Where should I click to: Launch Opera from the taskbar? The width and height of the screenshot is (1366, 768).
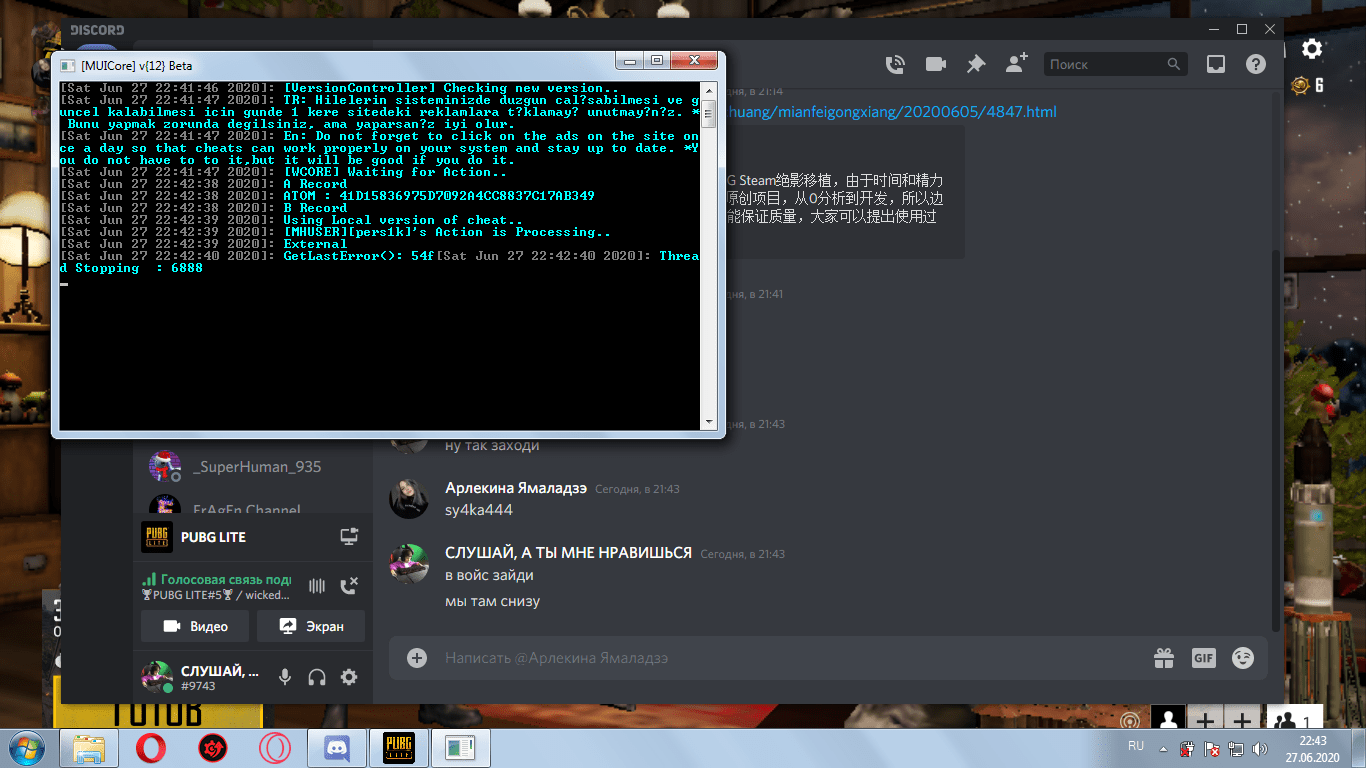pyautogui.click(x=152, y=747)
